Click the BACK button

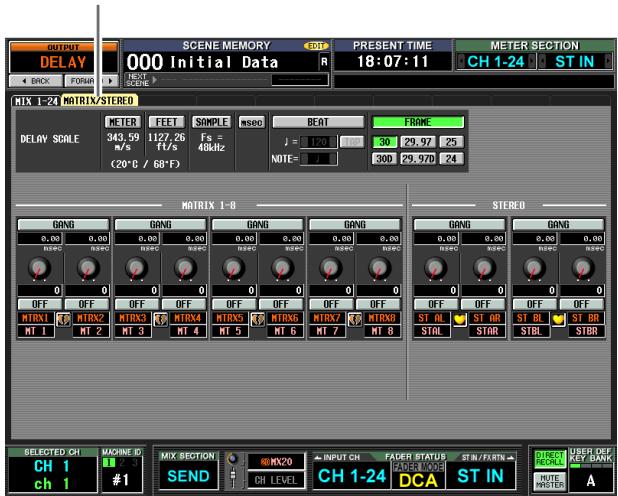35,81
